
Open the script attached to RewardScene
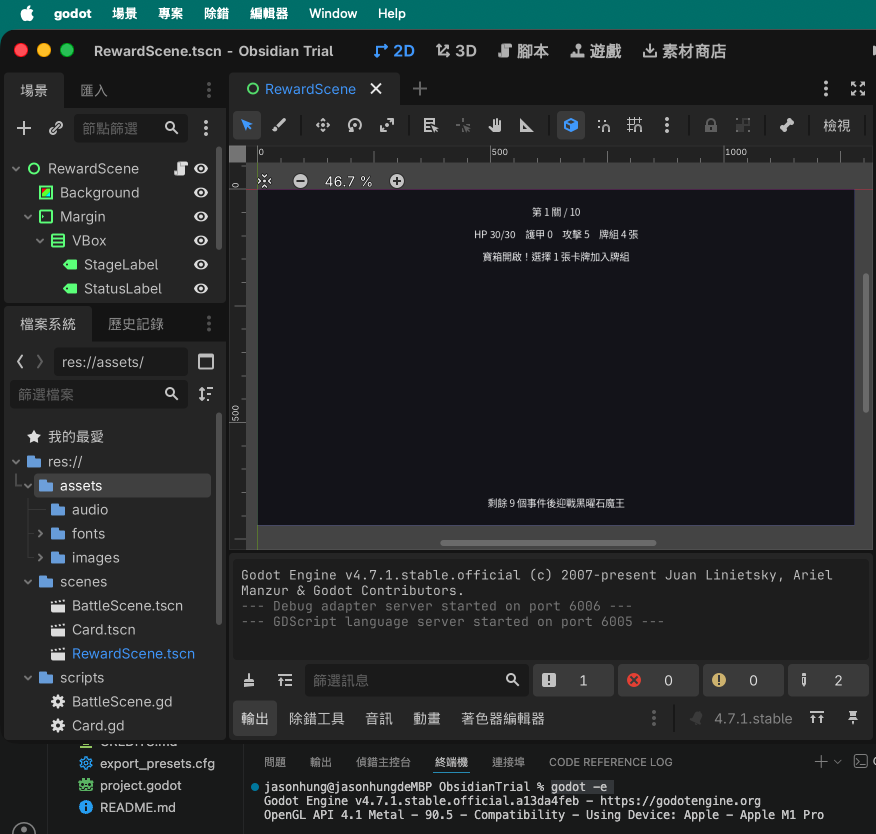tap(180, 168)
